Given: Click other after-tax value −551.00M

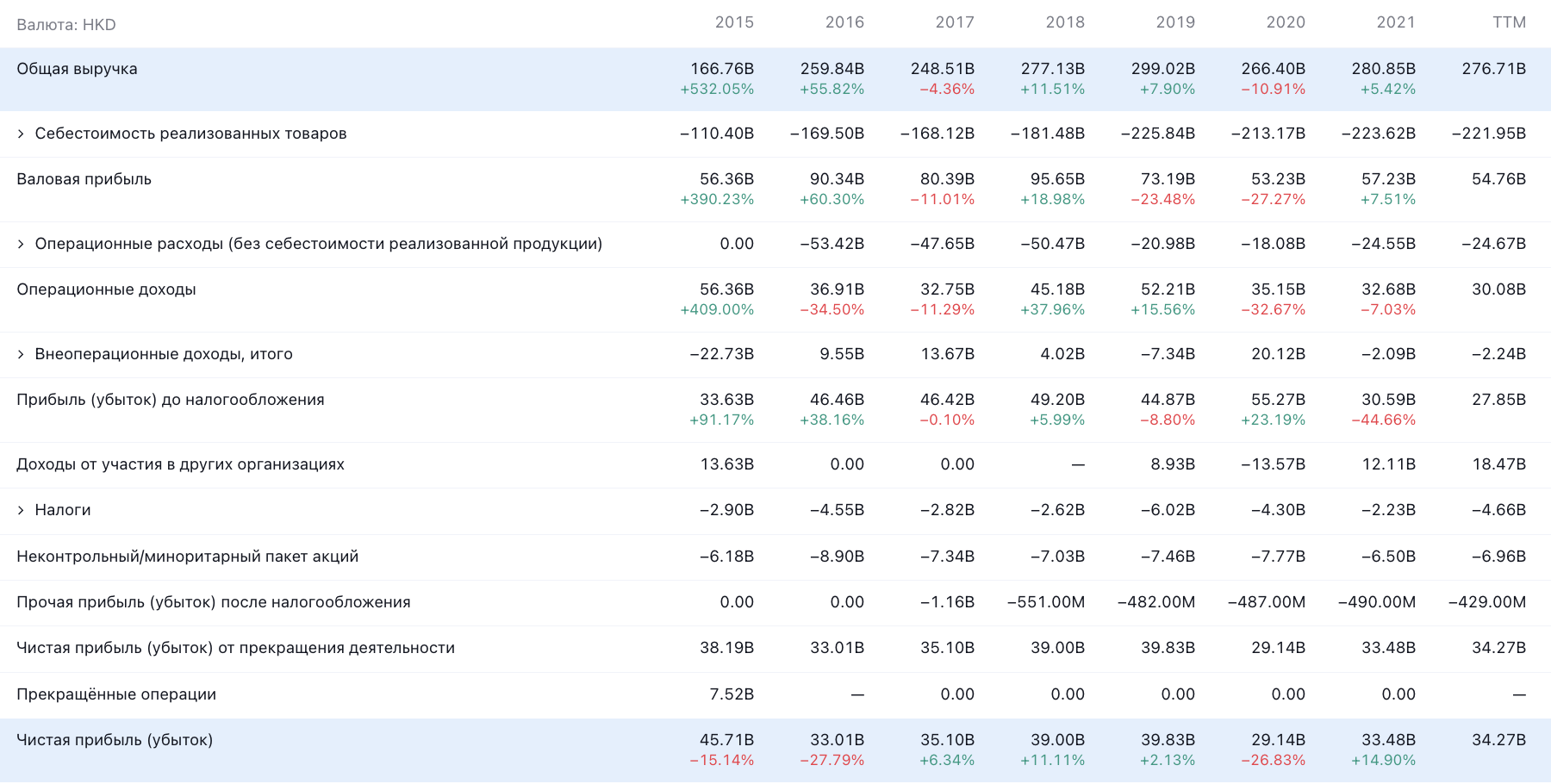Looking at the screenshot, I should [x=1046, y=602].
